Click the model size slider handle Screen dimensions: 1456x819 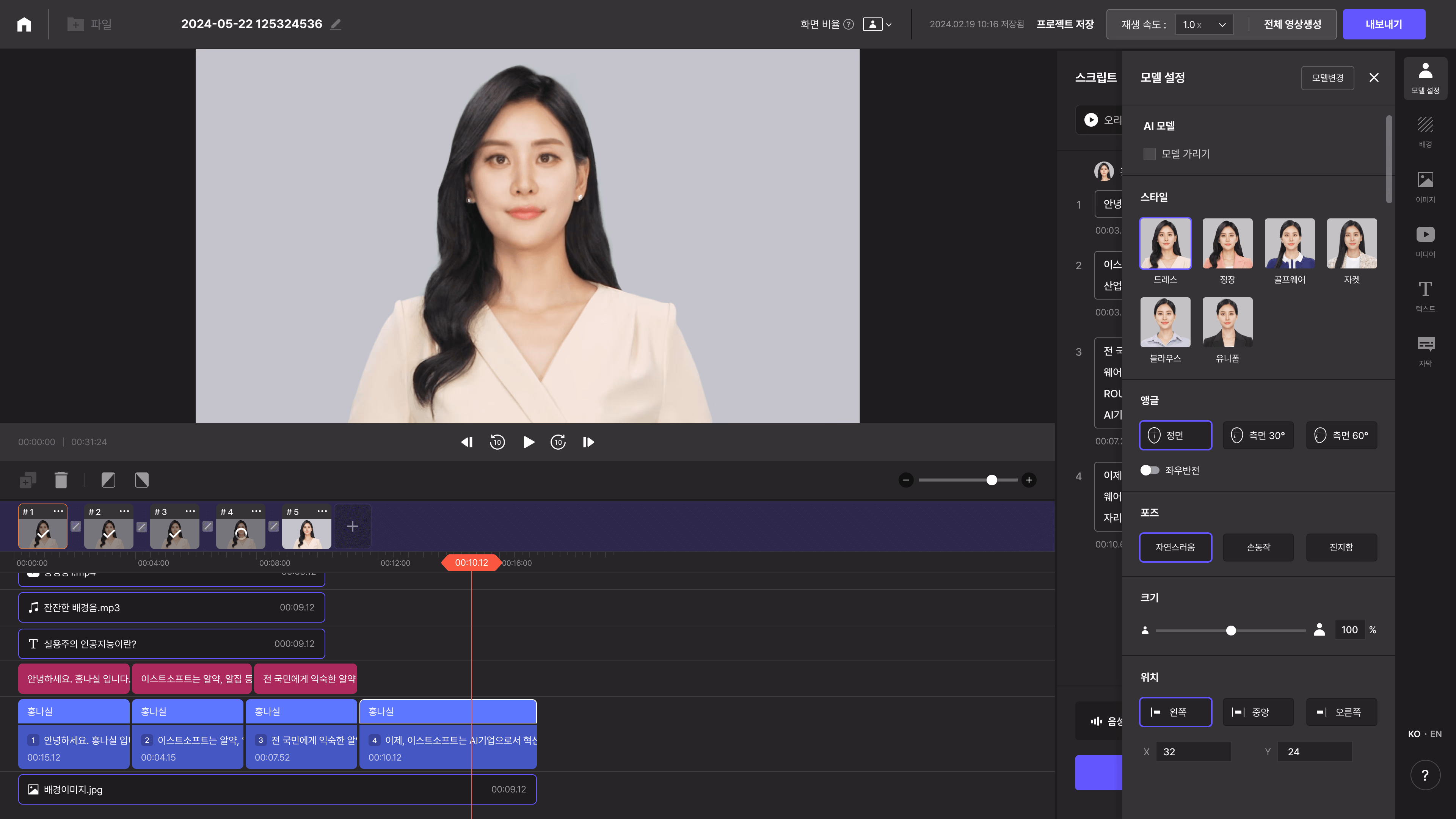pos(1230,630)
